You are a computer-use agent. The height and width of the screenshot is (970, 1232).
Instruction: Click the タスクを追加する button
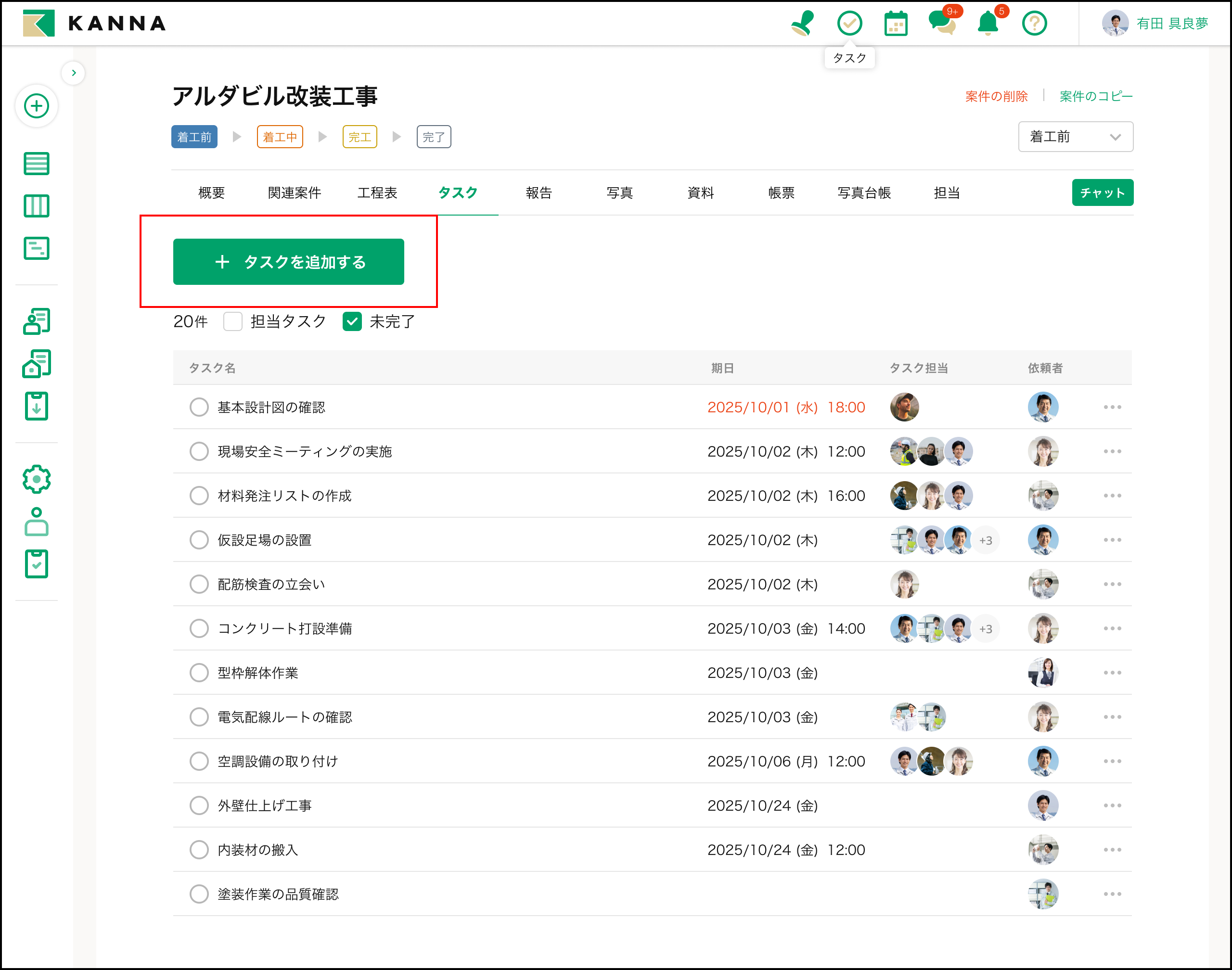(x=289, y=262)
